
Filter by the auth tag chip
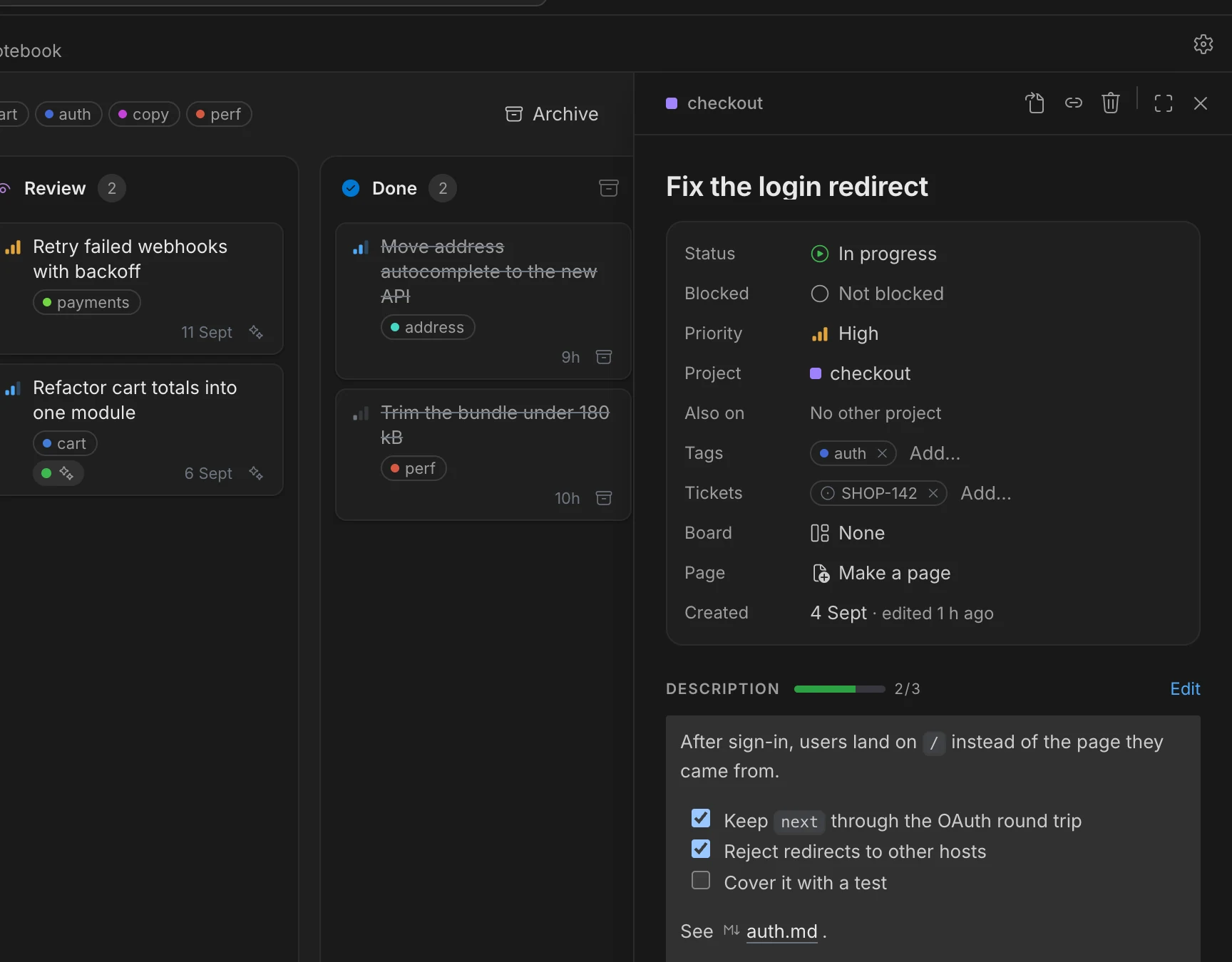point(68,114)
